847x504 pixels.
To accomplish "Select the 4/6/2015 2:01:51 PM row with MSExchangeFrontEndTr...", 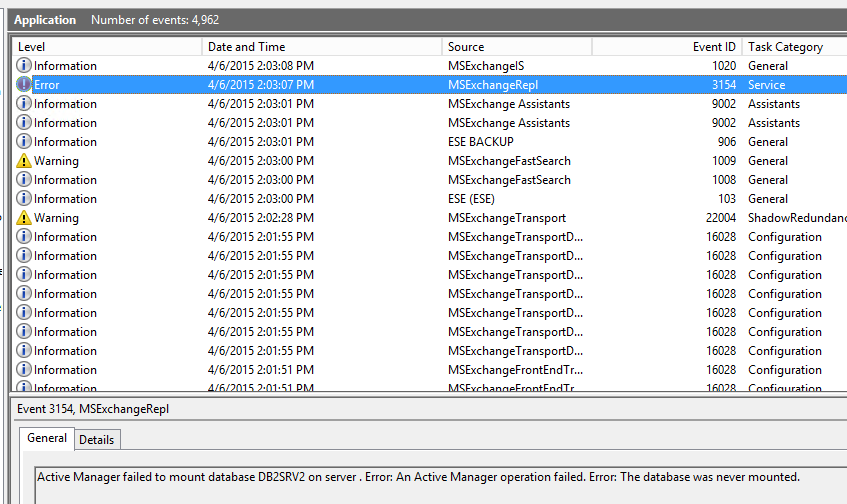I will coord(429,370).
